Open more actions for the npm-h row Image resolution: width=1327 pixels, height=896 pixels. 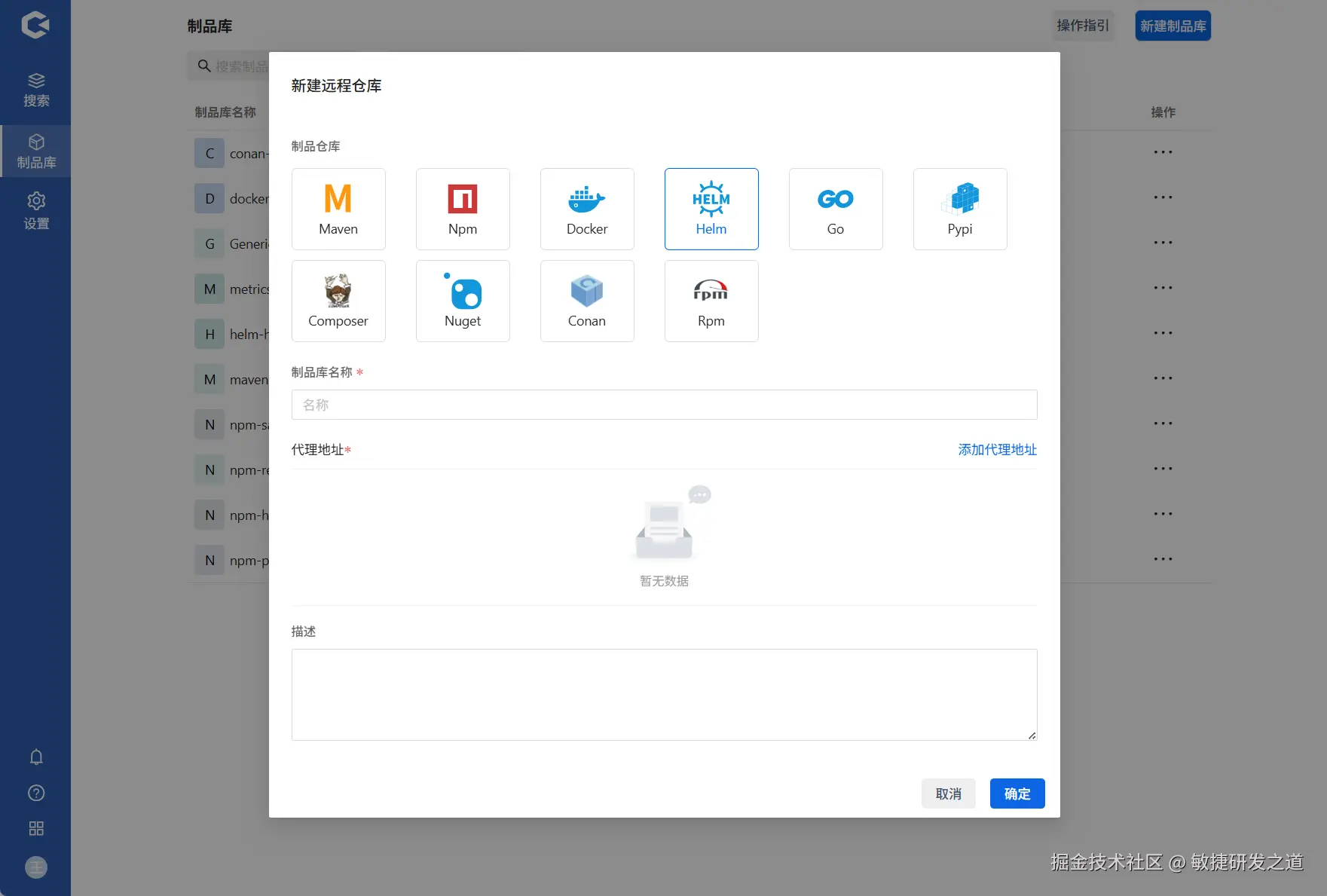pyautogui.click(x=1163, y=514)
